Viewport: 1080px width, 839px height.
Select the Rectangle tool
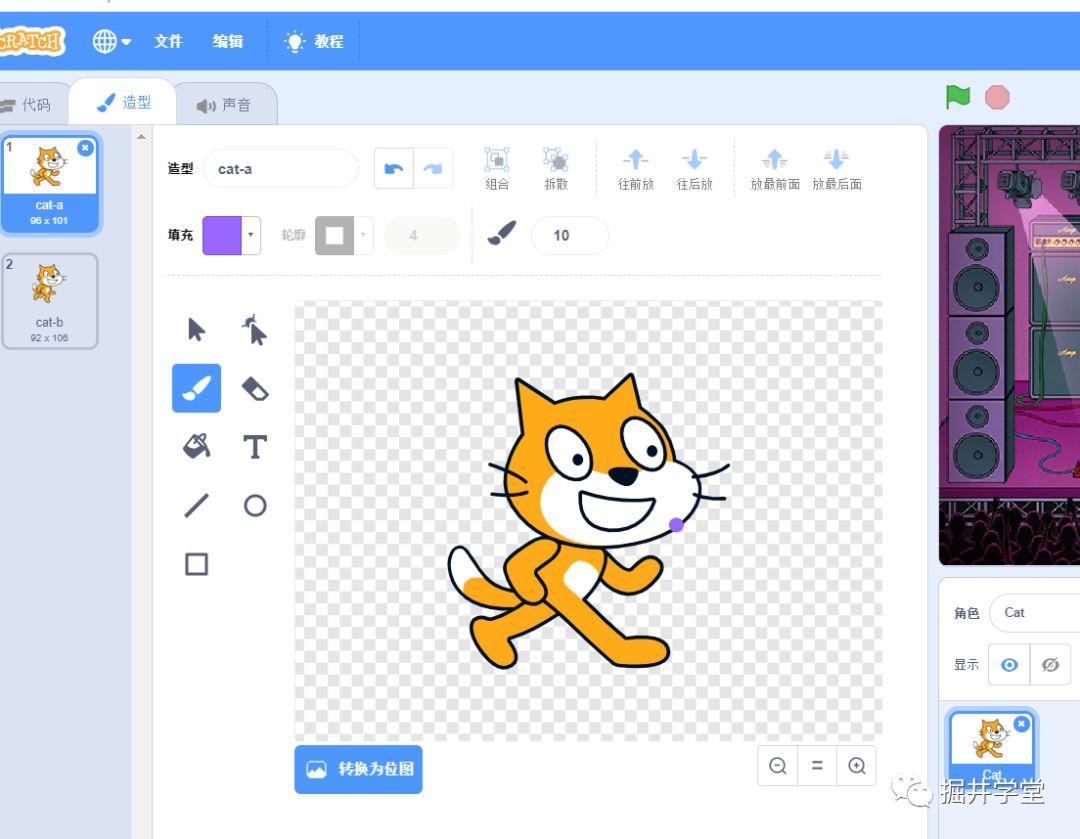coord(196,564)
